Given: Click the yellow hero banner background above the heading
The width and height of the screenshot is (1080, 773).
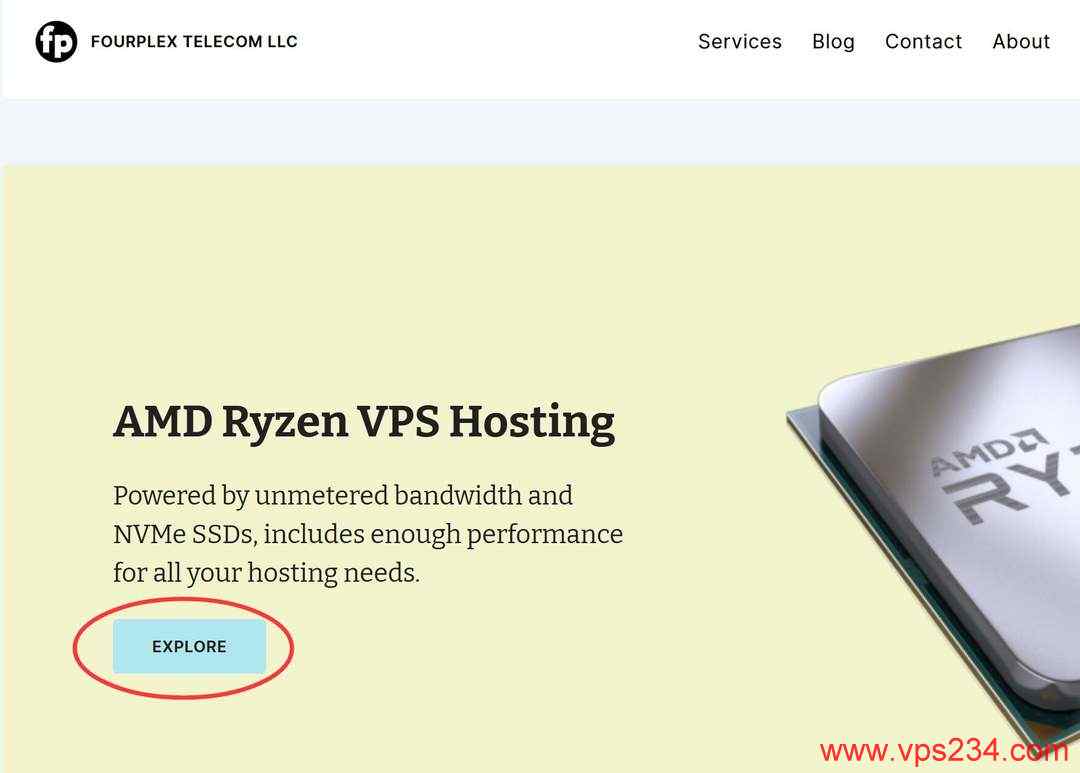Looking at the screenshot, I should pos(413,276).
